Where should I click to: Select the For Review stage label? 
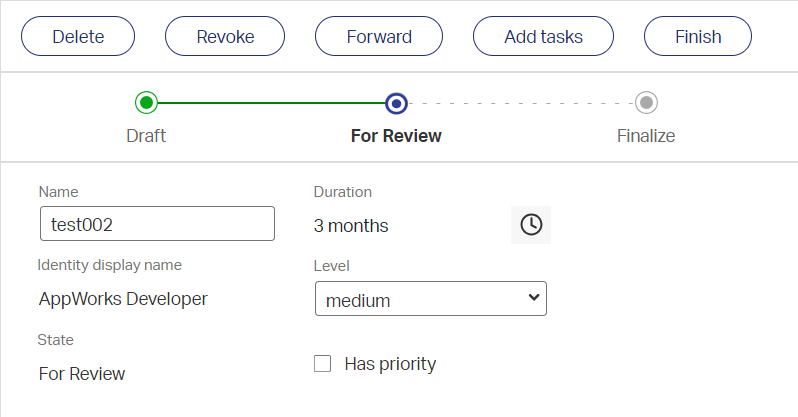pyautogui.click(x=396, y=136)
